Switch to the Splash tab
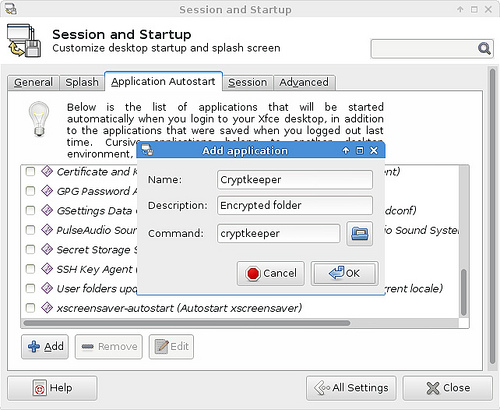 pos(82,82)
